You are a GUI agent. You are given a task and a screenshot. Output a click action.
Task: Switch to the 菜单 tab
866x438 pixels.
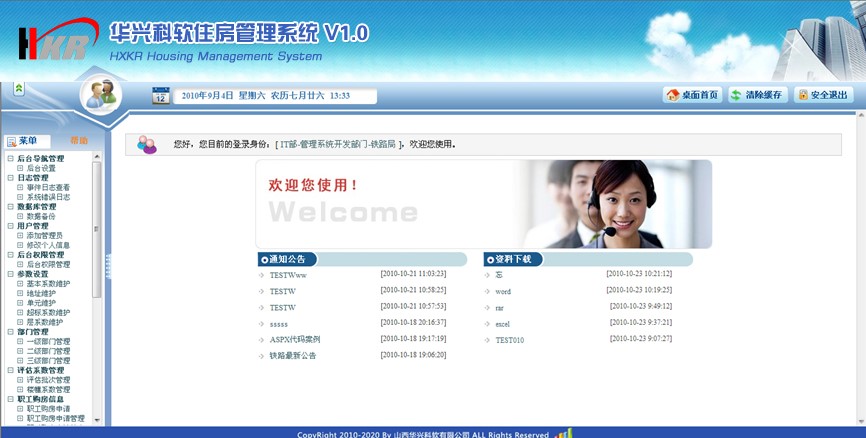26,141
